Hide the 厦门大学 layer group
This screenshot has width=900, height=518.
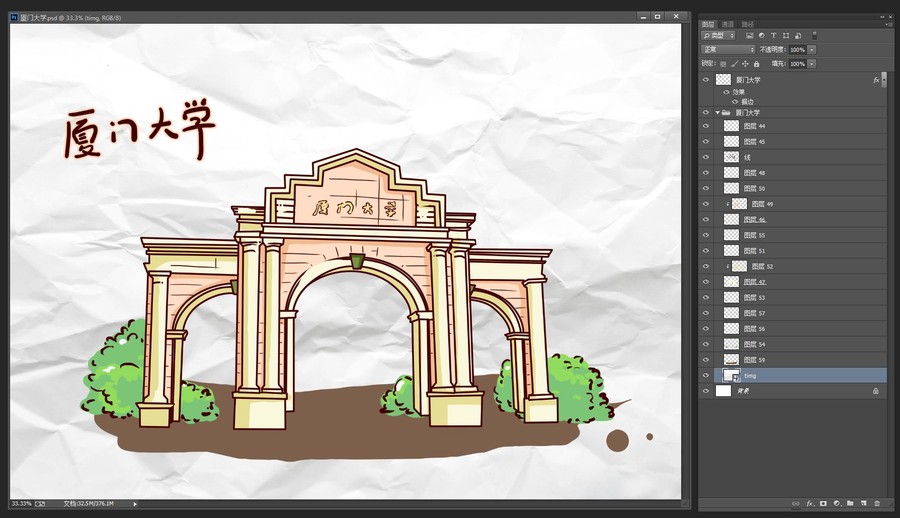click(706, 113)
